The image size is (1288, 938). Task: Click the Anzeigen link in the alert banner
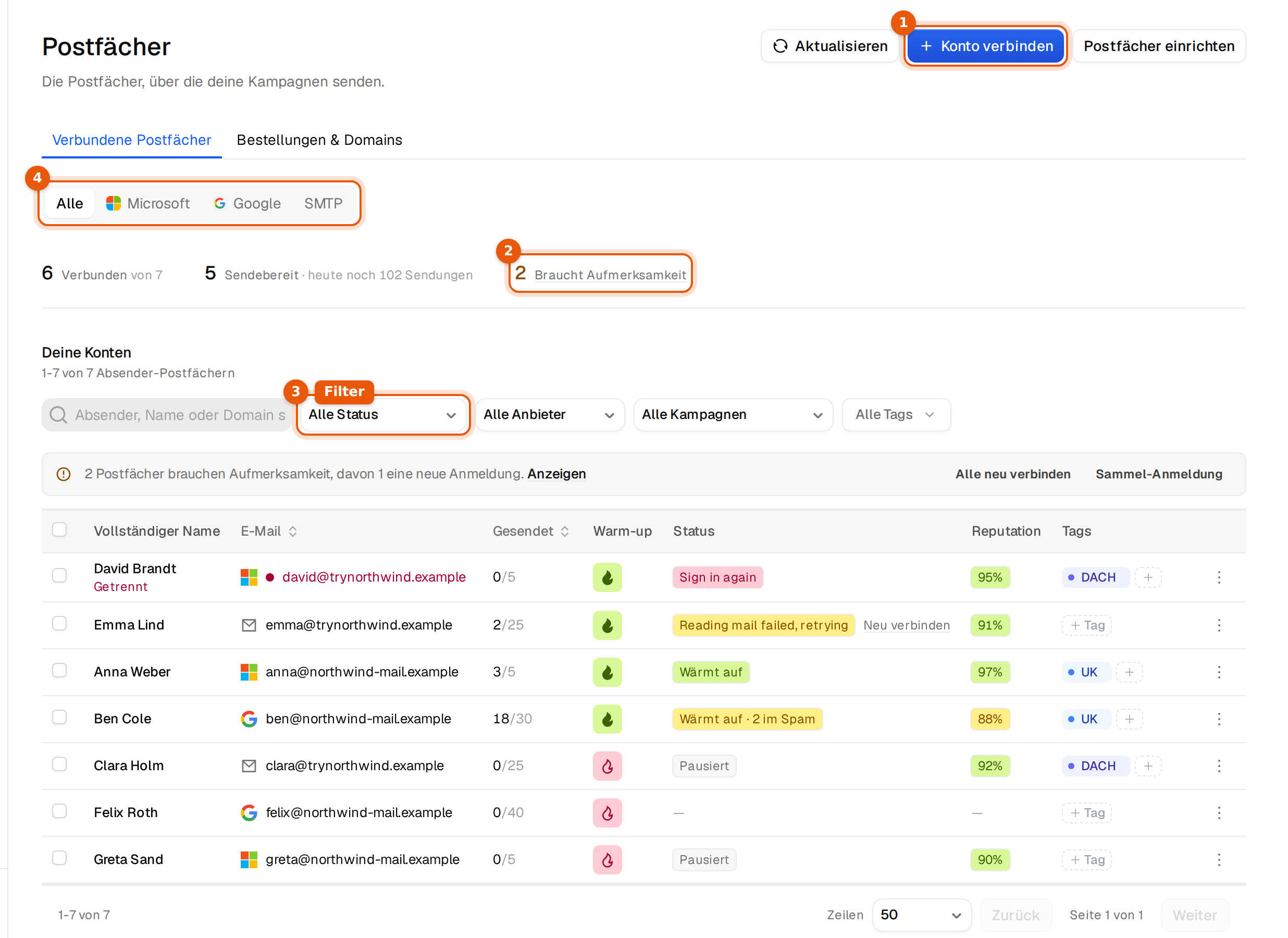556,474
